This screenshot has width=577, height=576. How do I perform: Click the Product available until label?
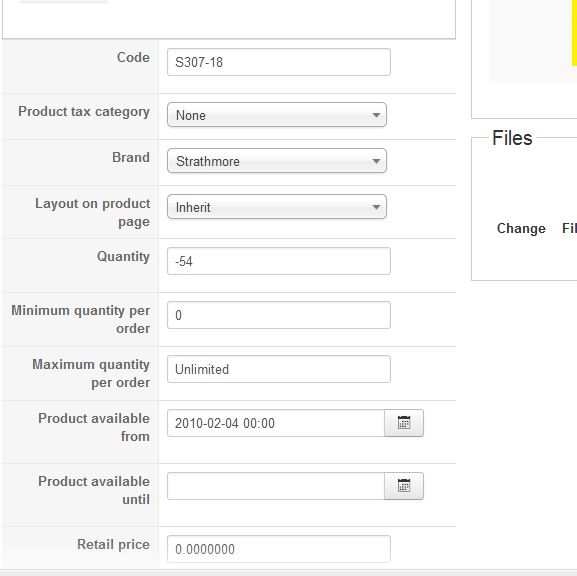pos(94,490)
